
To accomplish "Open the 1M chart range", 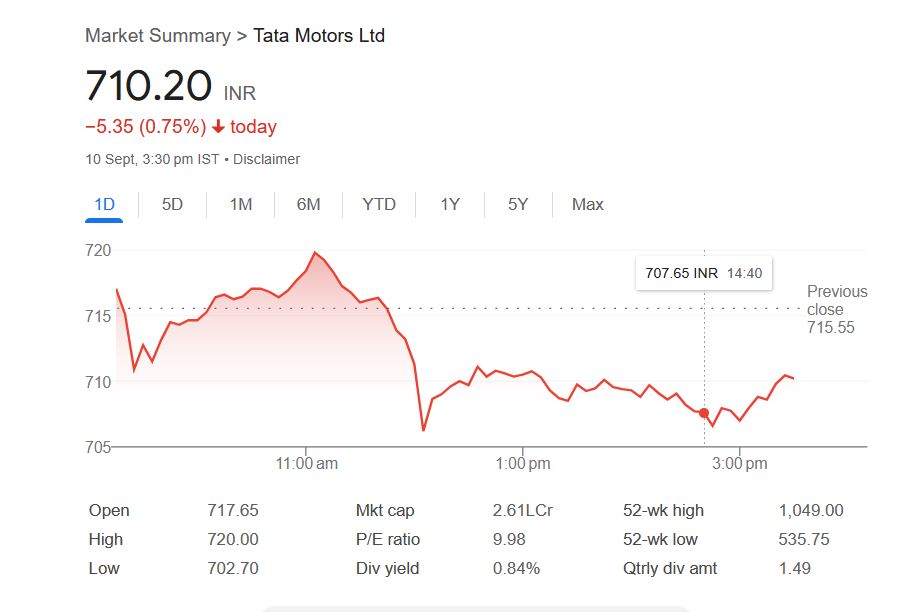I will point(240,205).
